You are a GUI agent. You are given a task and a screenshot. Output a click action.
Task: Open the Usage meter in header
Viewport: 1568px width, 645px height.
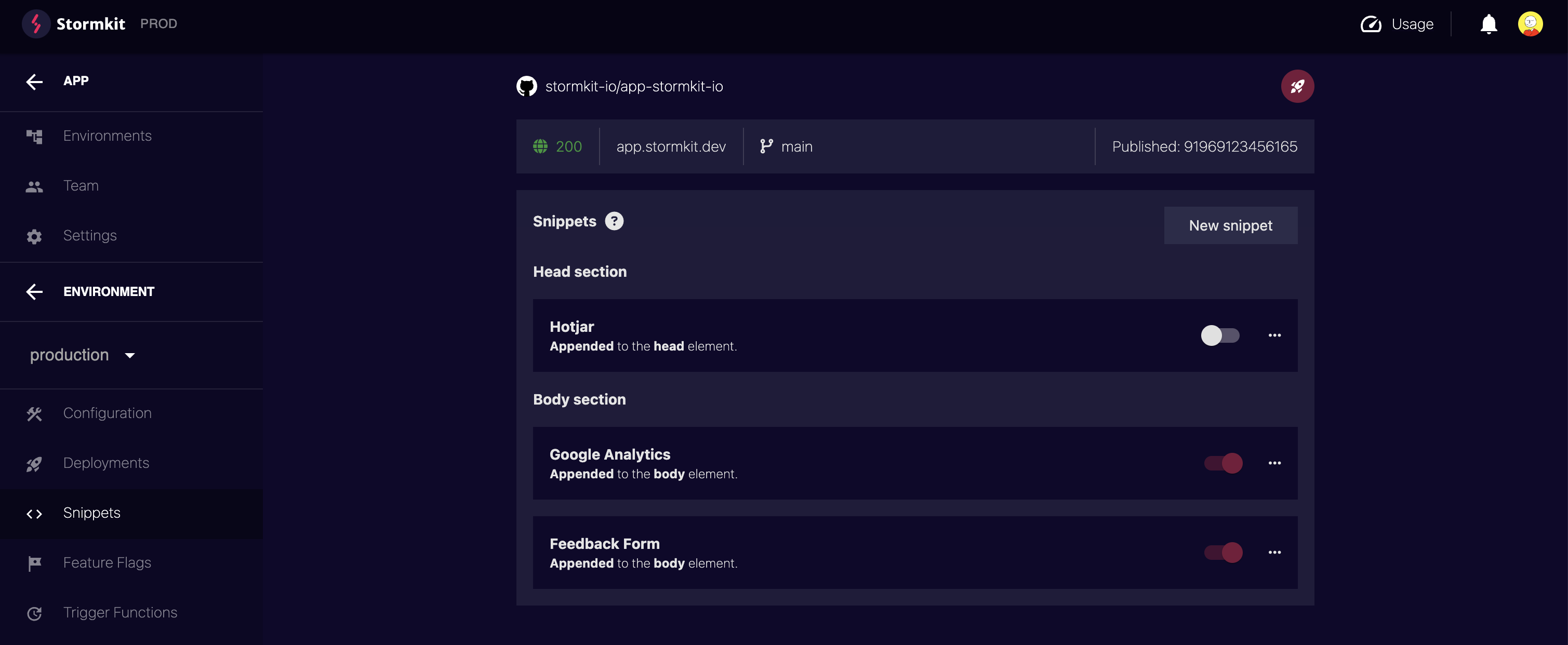1397,24
